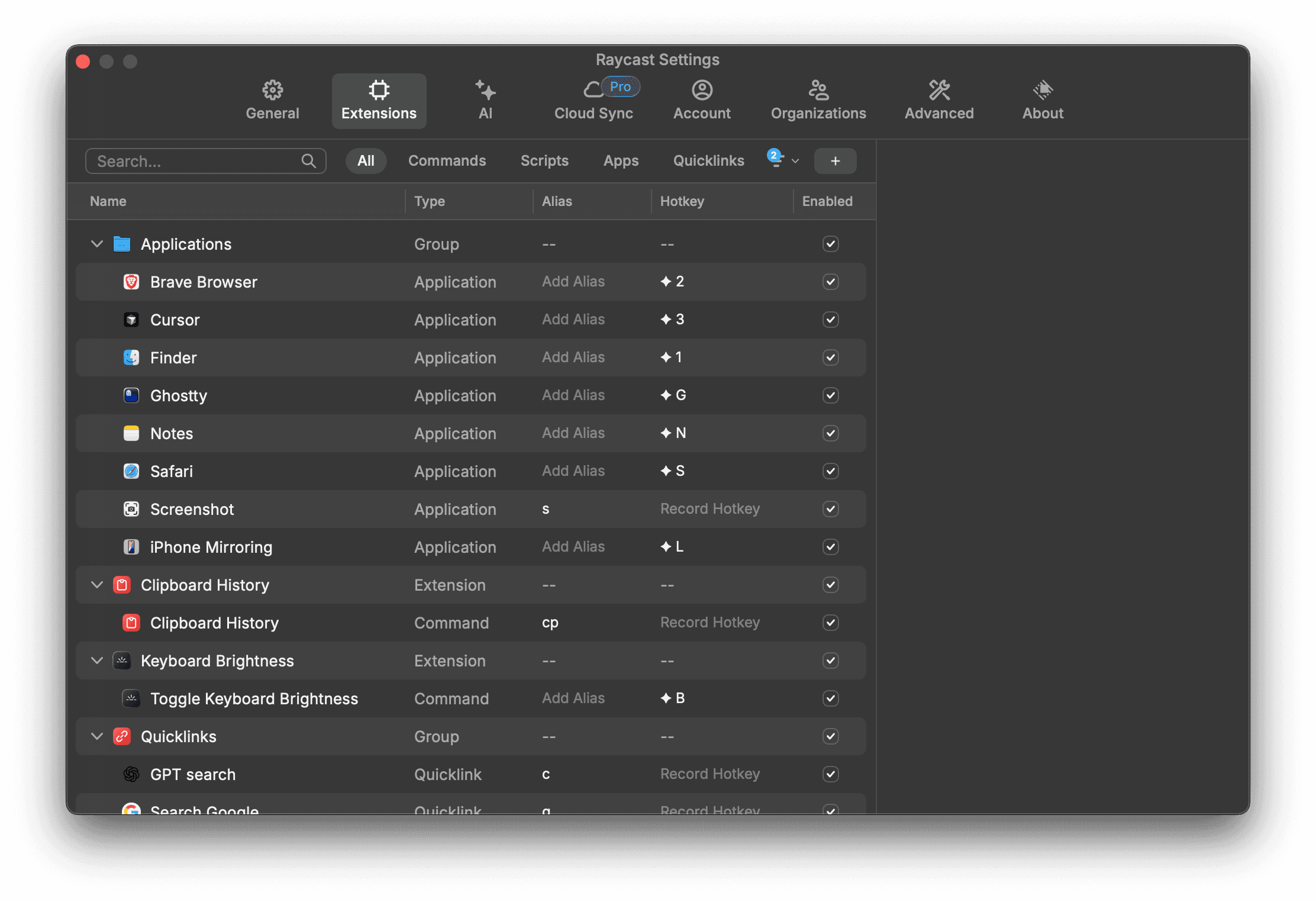The image size is (1316, 902).
Task: Open the Organizations settings icon
Action: point(818,90)
